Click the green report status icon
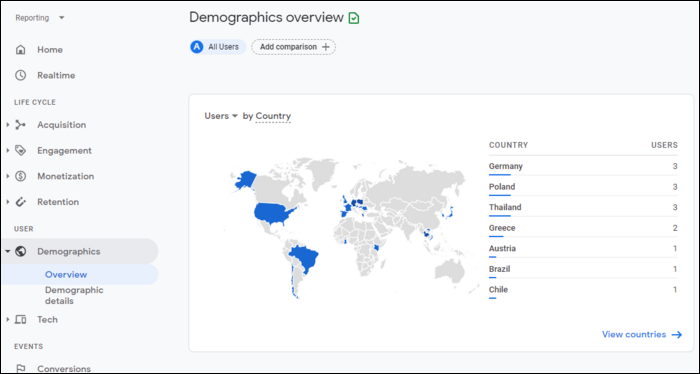This screenshot has width=700, height=374. click(x=354, y=18)
